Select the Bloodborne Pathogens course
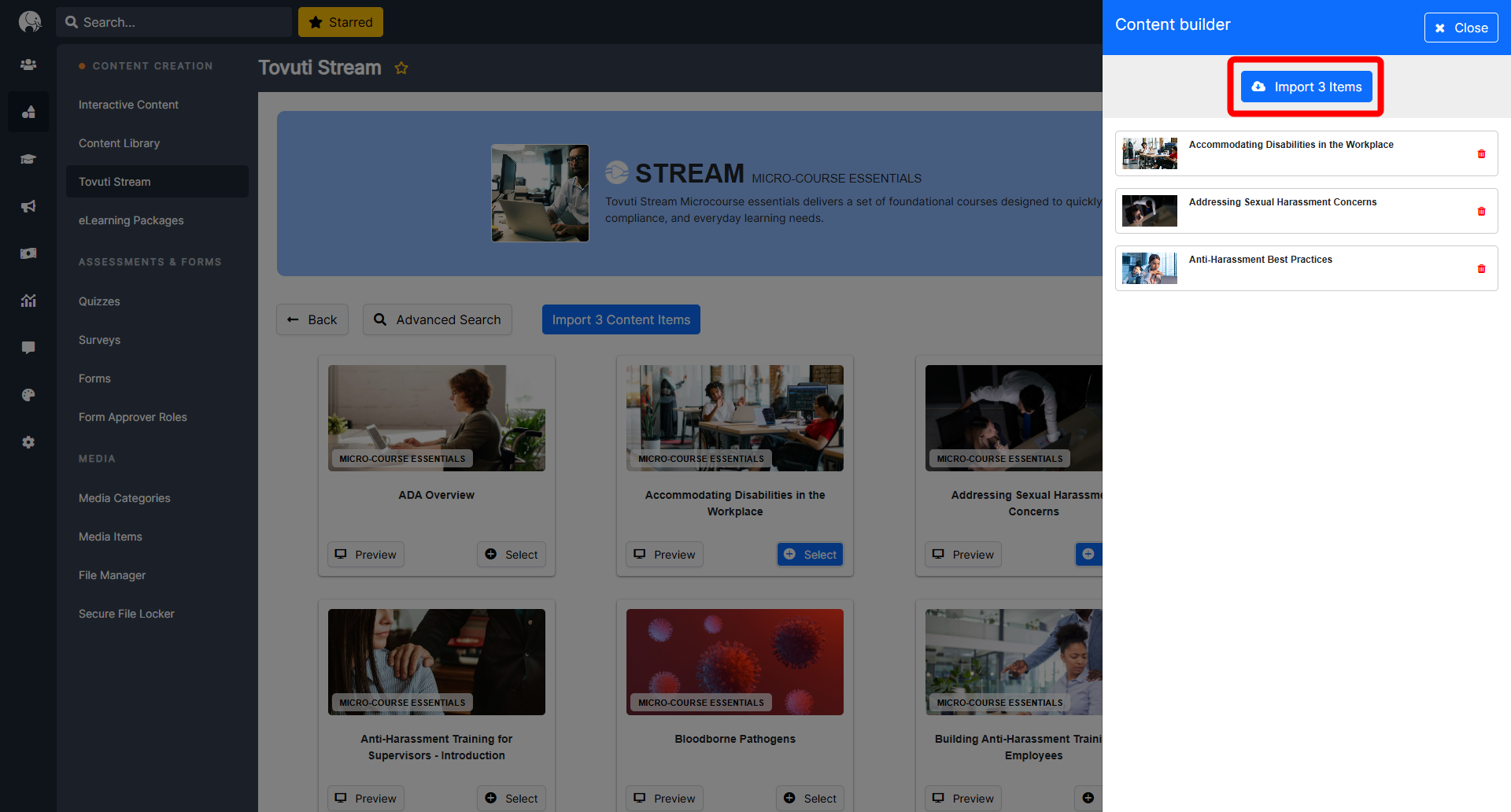This screenshot has height=812, width=1511. 810,799
